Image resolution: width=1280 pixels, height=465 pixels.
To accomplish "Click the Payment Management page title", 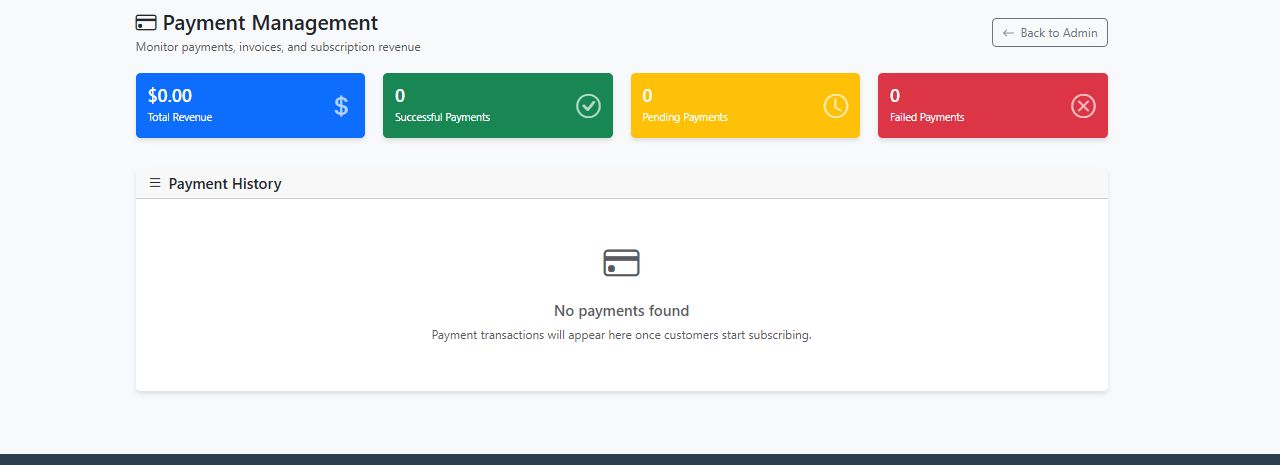I will 270,23.
